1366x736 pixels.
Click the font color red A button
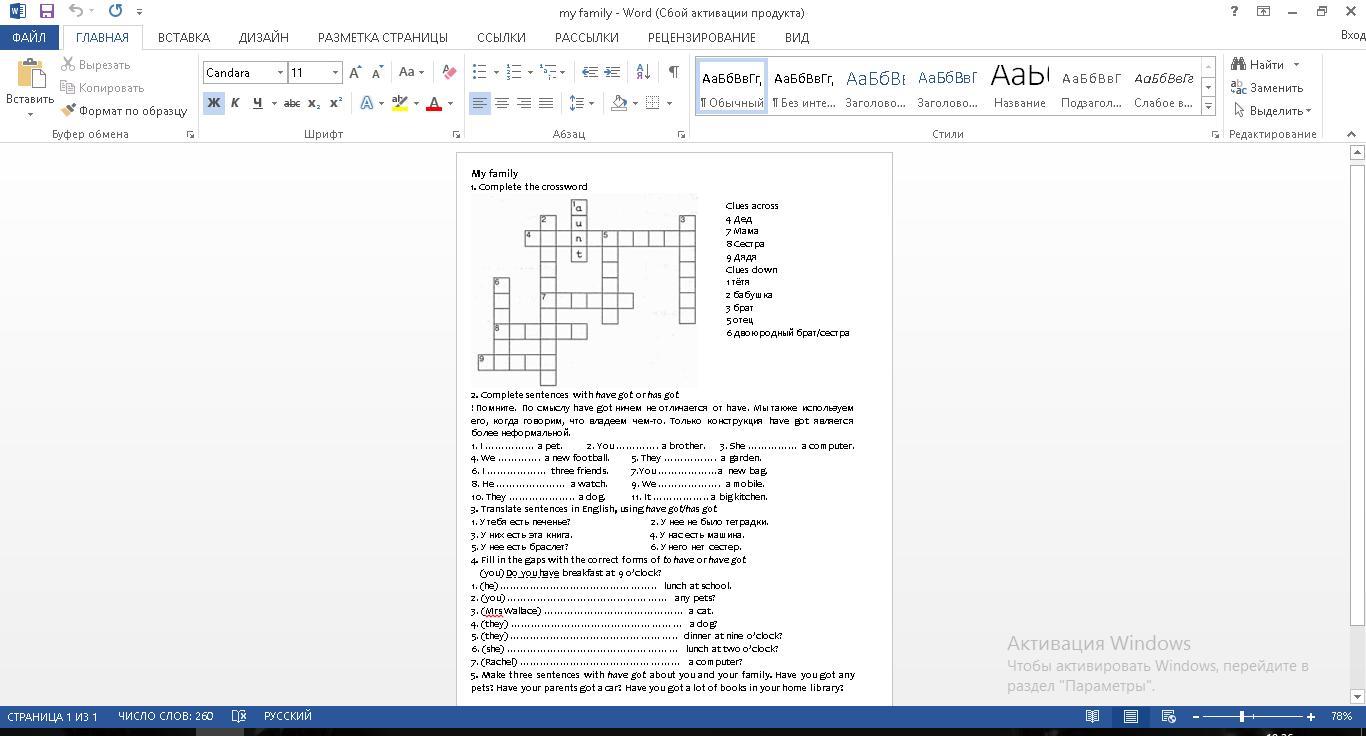click(434, 103)
